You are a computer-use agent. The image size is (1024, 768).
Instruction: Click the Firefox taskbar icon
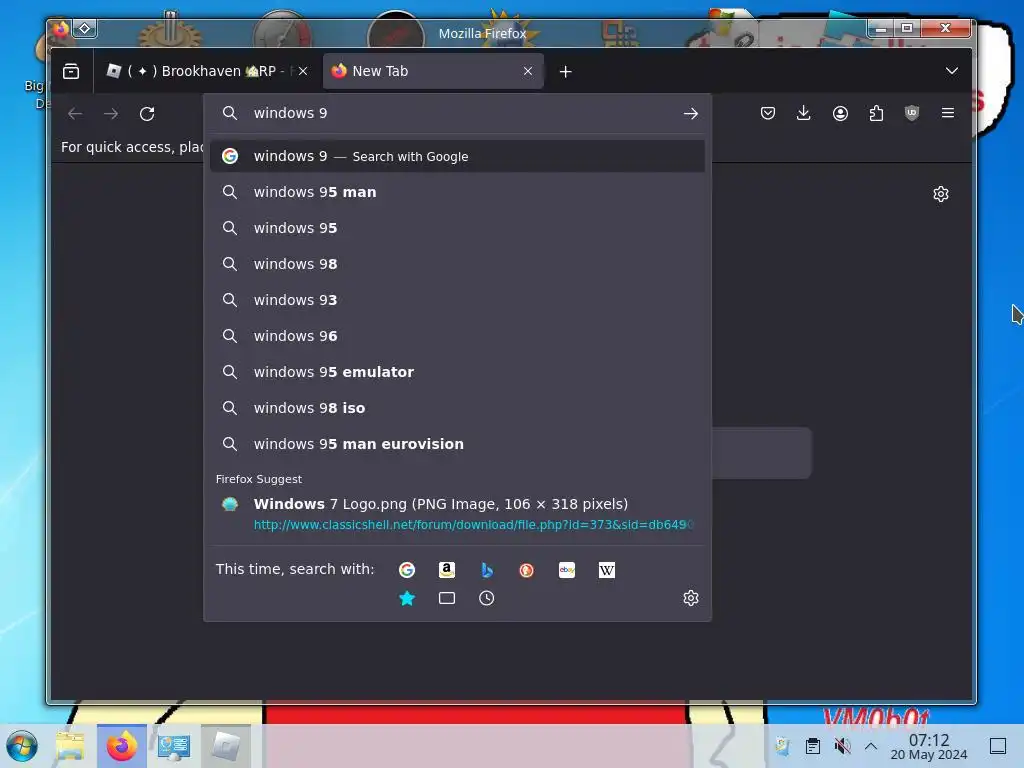122,746
